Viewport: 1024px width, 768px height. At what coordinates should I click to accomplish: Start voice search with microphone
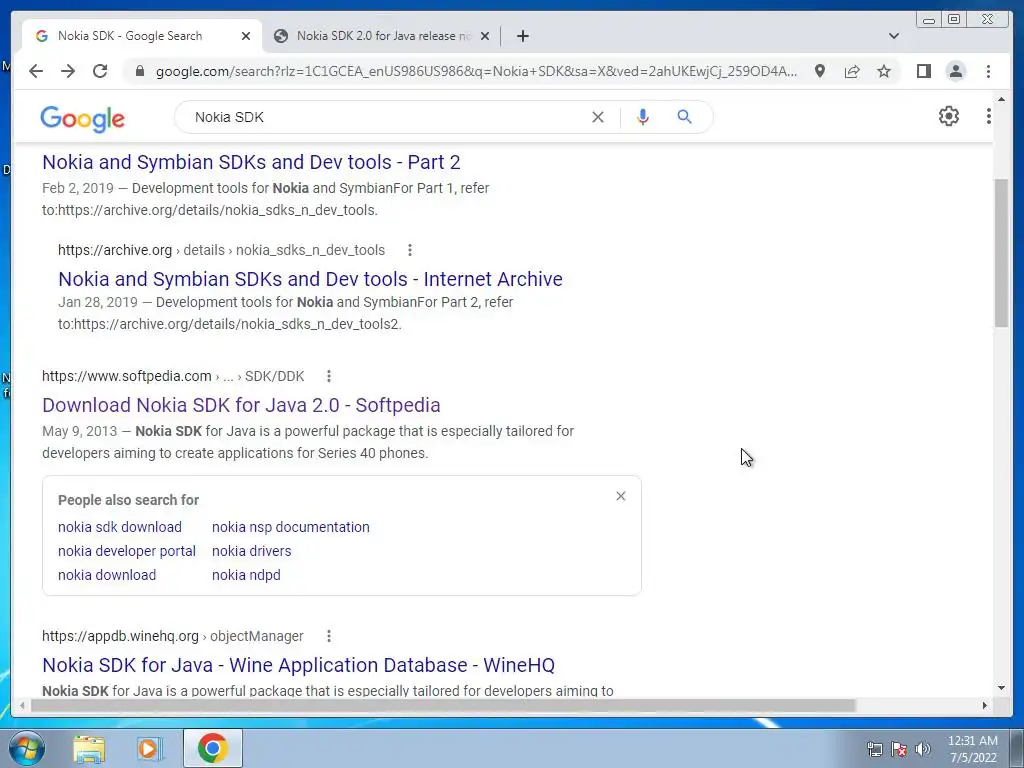tap(643, 117)
